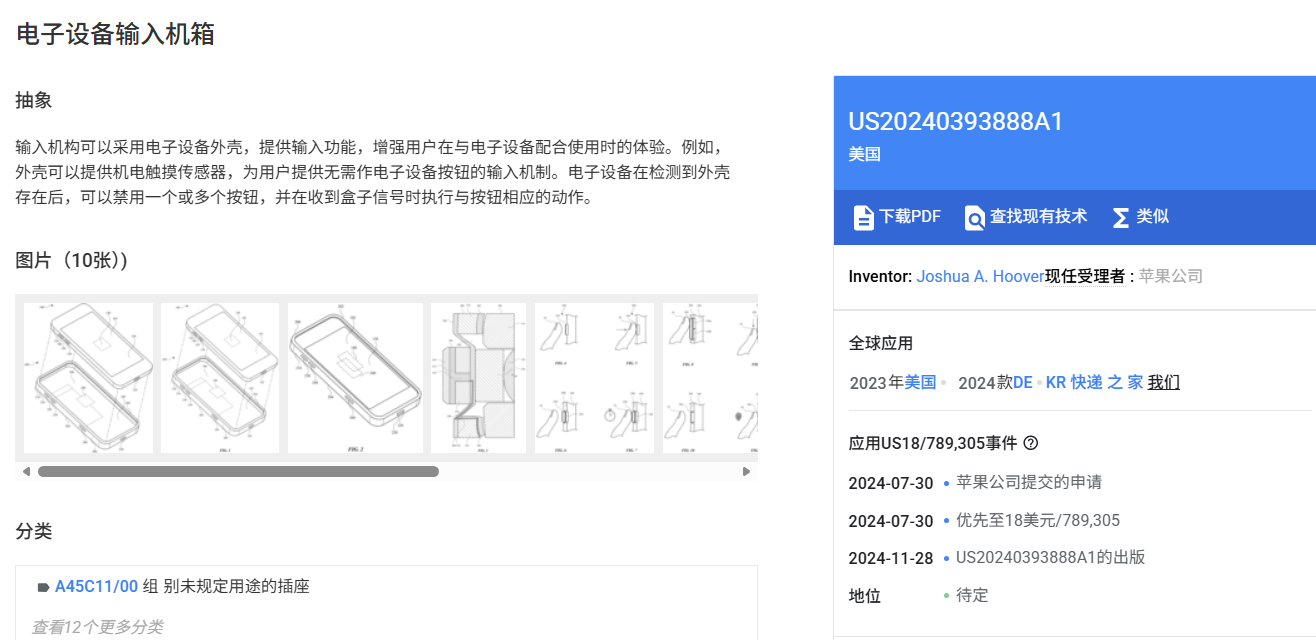1316x640 pixels.
Task: Click left arrow of image carousel scrollbar
Action: pyautogui.click(x=26, y=471)
